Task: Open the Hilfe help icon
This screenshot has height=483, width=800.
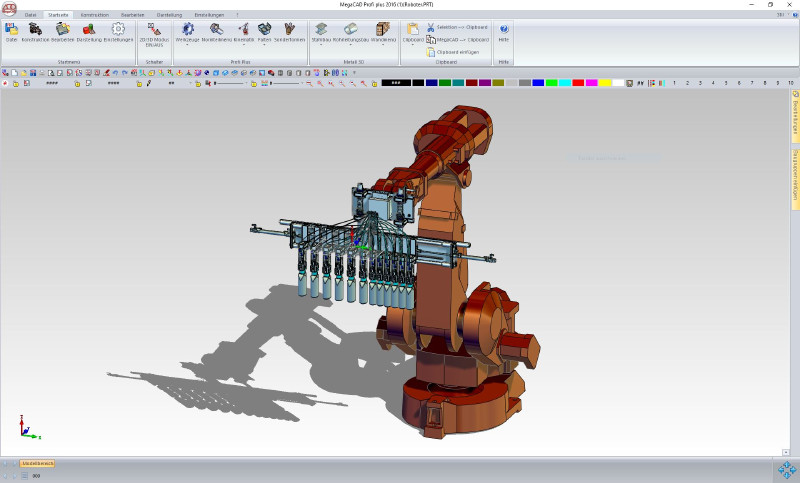Action: click(x=503, y=31)
